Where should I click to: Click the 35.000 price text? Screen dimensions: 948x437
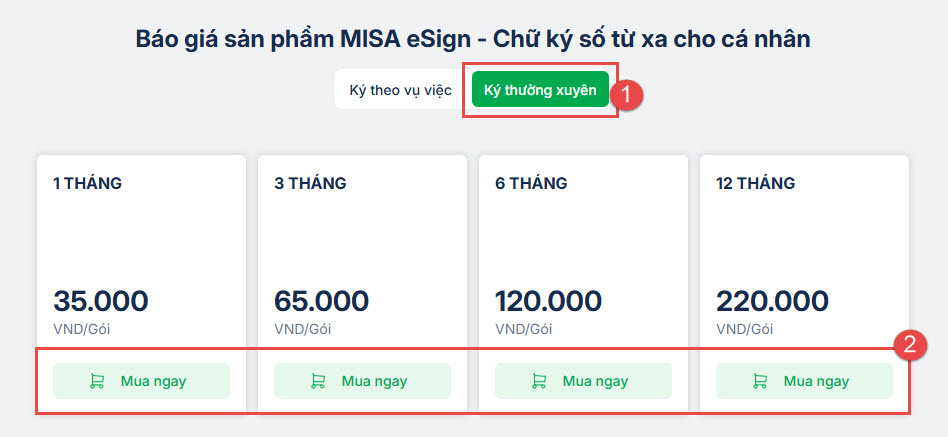tap(101, 300)
